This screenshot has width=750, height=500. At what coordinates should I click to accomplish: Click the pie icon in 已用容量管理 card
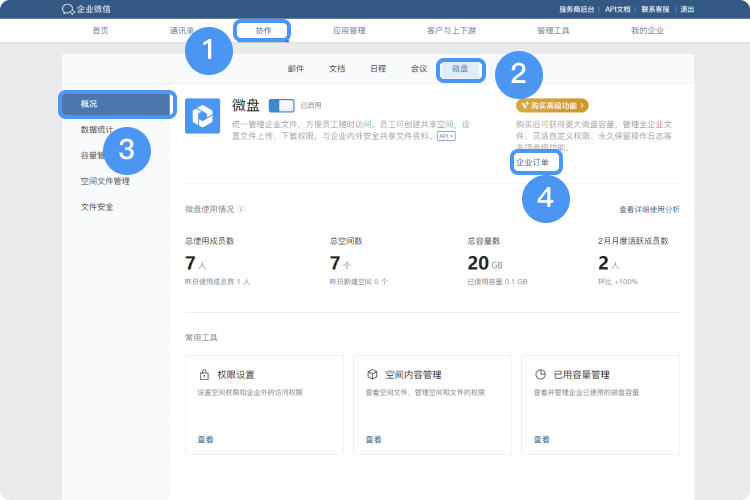click(x=540, y=374)
